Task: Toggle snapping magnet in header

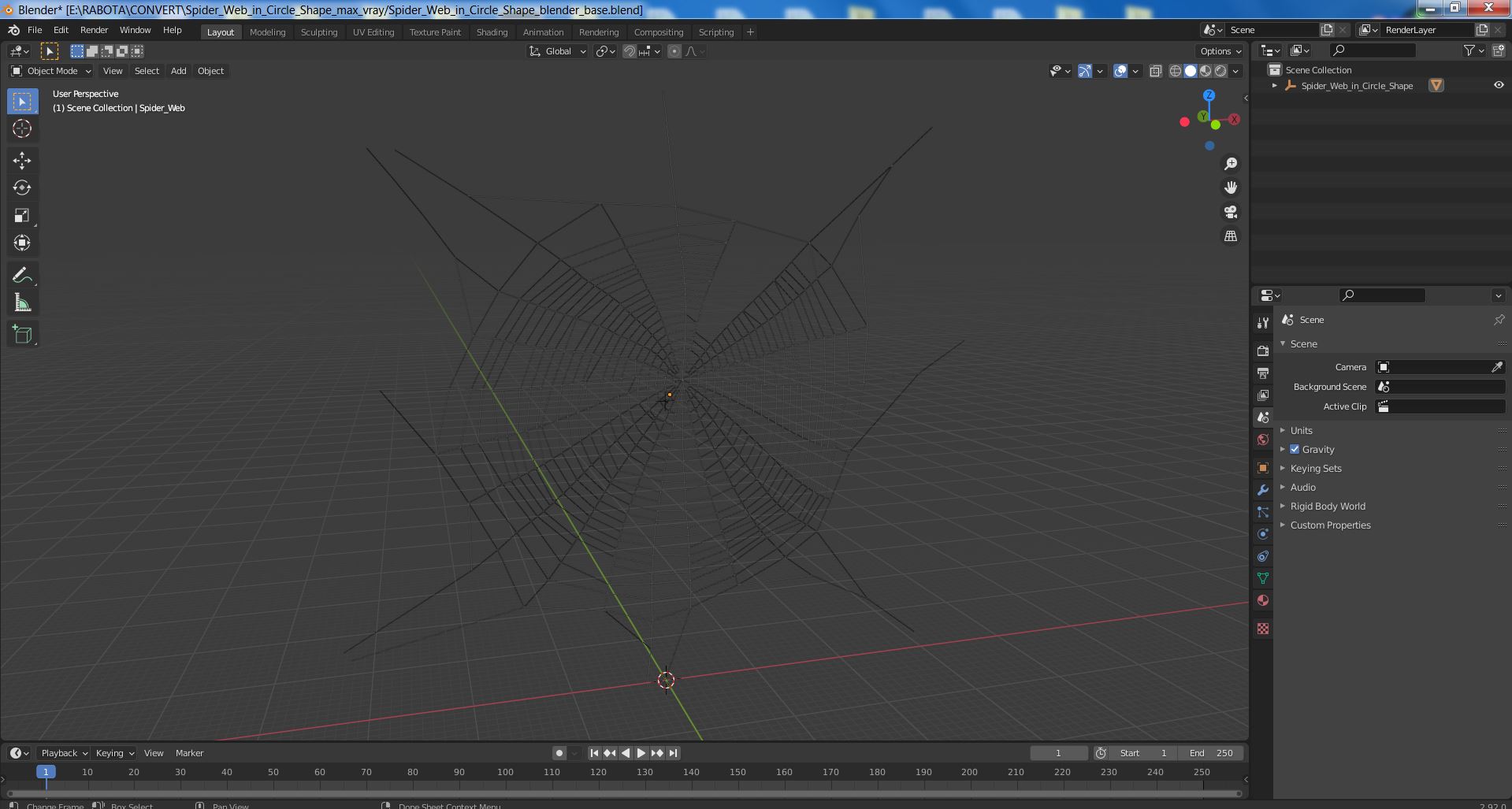Action: point(629,51)
